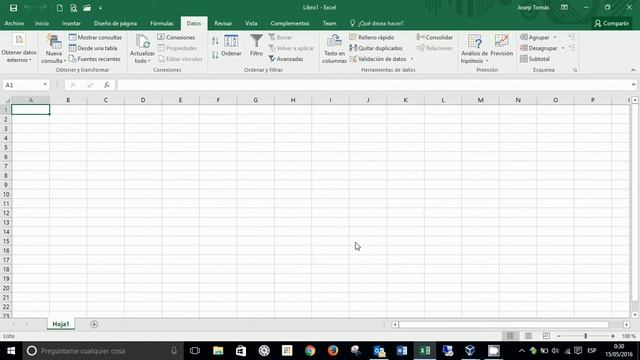Switch to Revisar tab
Viewport: 640px width, 360px height.
pyautogui.click(x=223, y=23)
